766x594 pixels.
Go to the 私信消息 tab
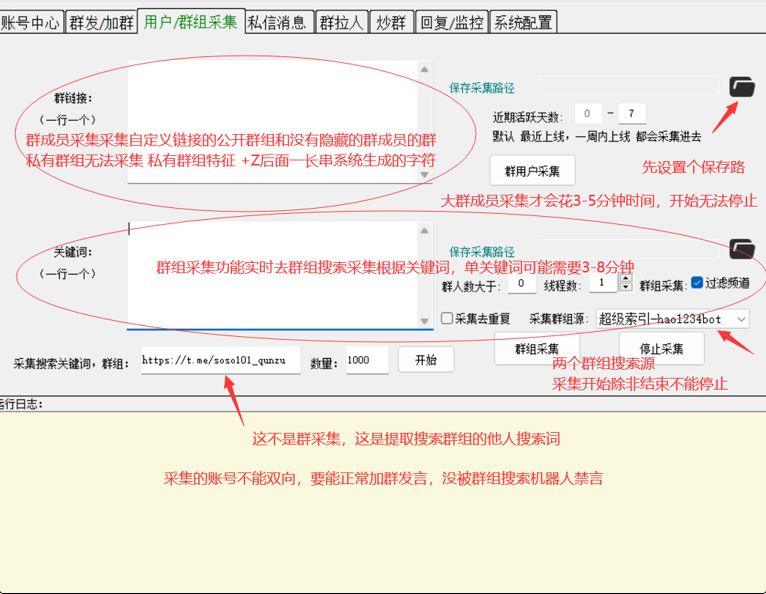(x=277, y=22)
